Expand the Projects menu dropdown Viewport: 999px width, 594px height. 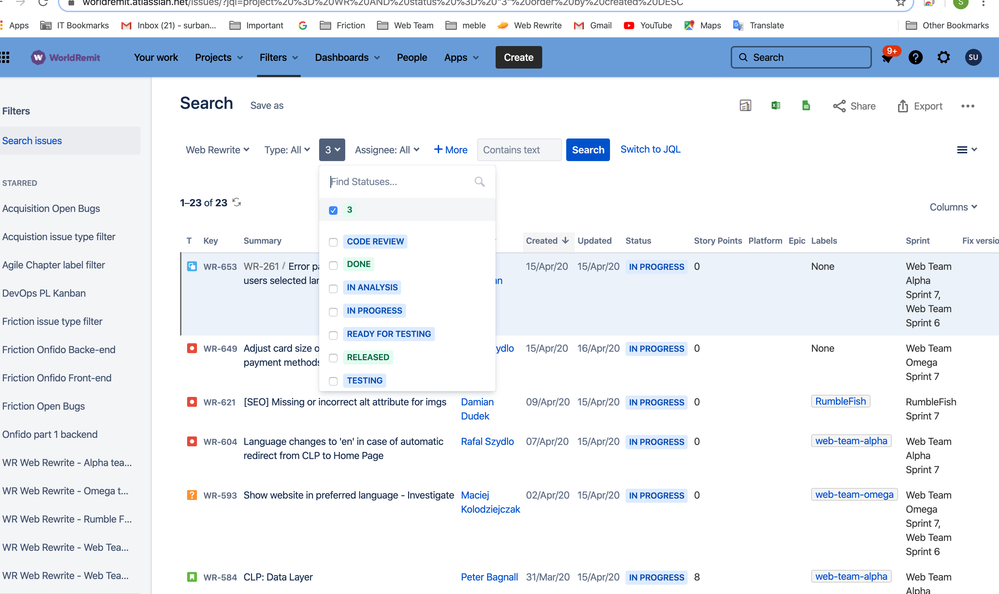[x=218, y=57]
